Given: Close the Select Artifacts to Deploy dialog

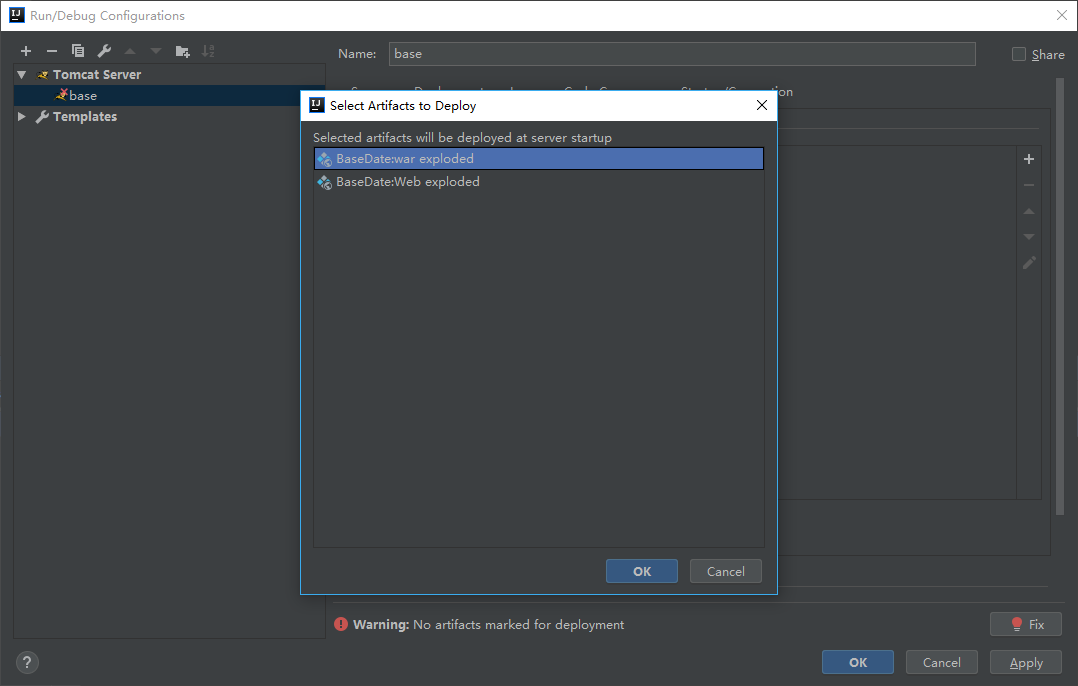Looking at the screenshot, I should pos(761,105).
